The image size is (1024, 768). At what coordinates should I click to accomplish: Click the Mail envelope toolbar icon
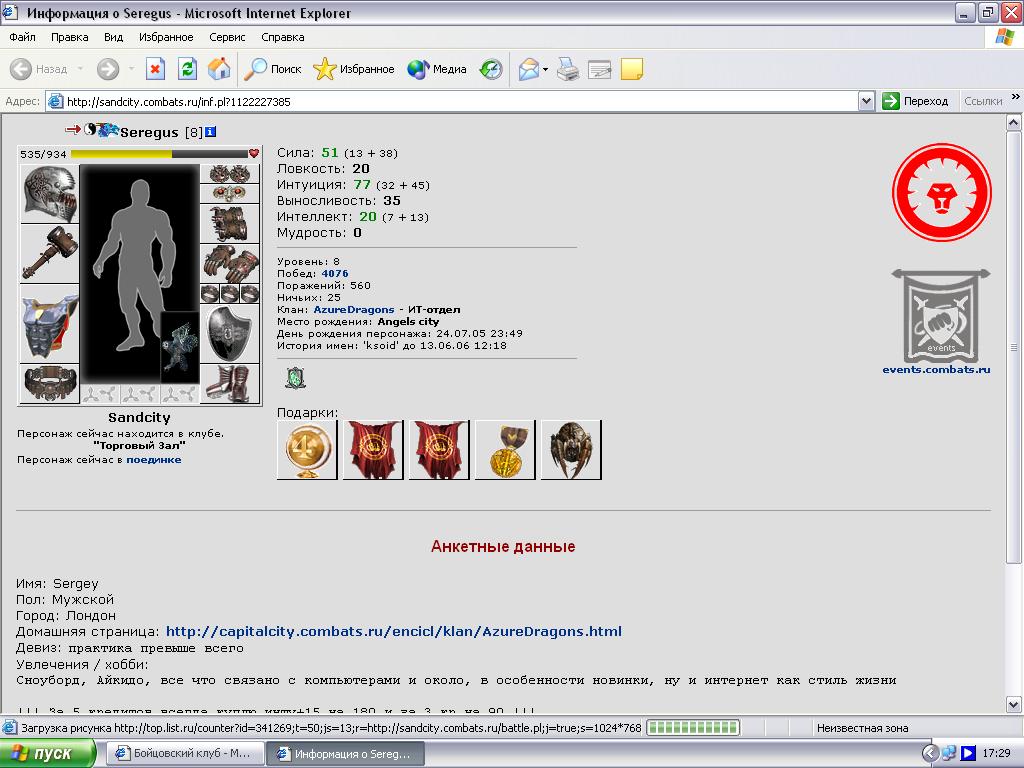pos(529,69)
